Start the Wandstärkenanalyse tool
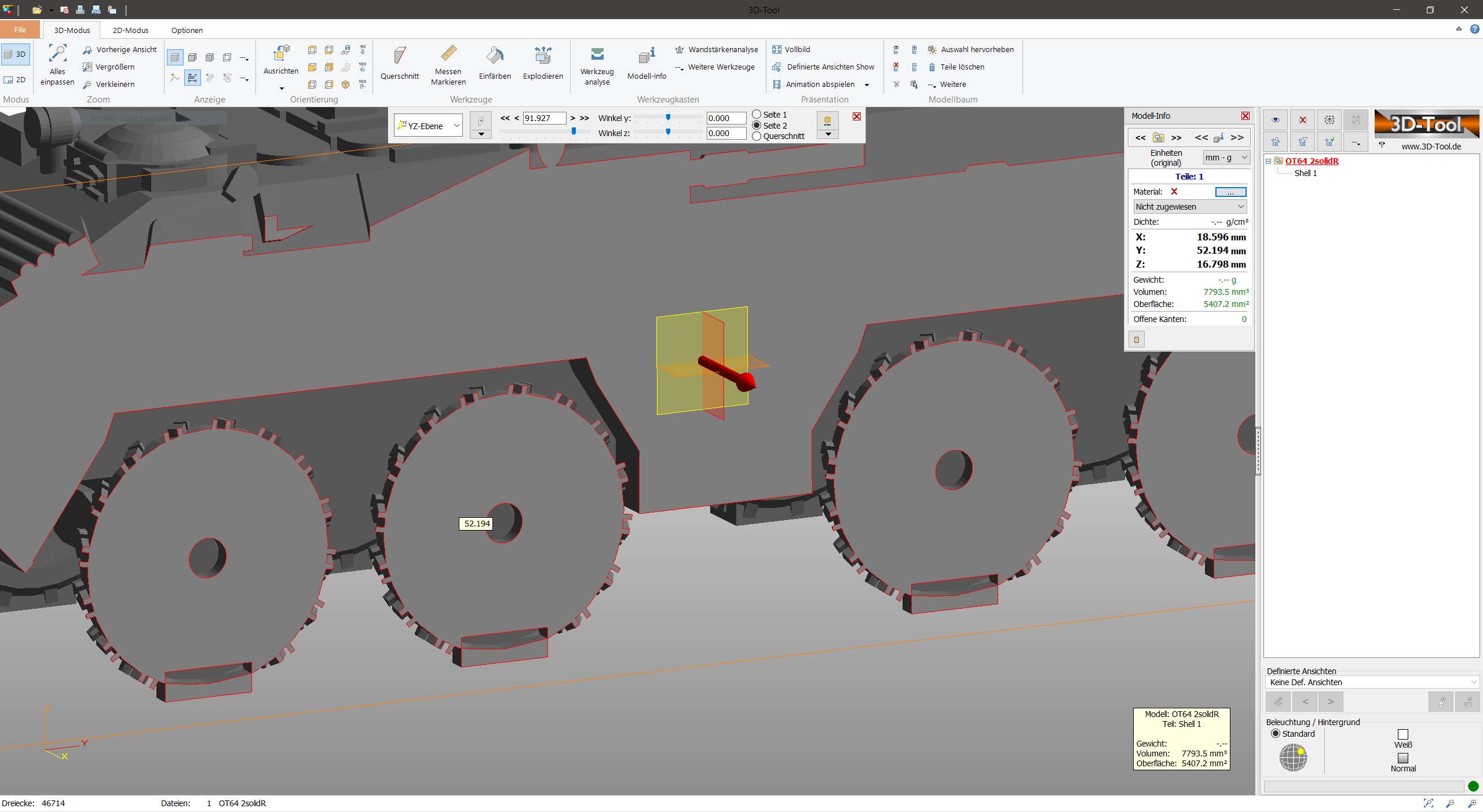 click(717, 50)
